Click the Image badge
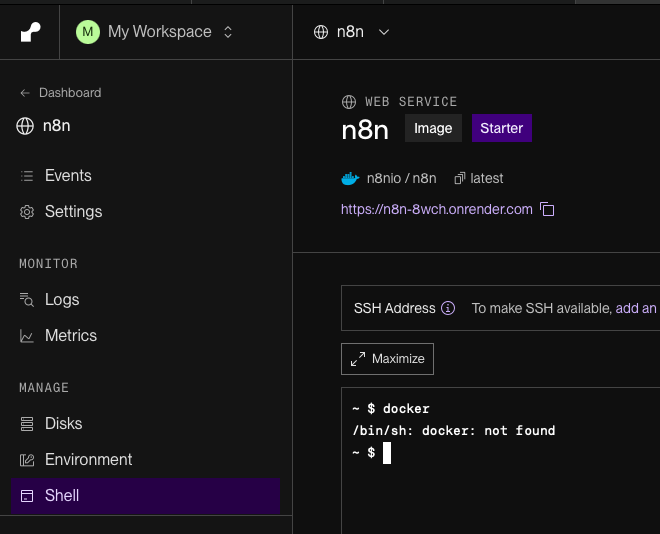This screenshot has width=660, height=534. pos(433,128)
